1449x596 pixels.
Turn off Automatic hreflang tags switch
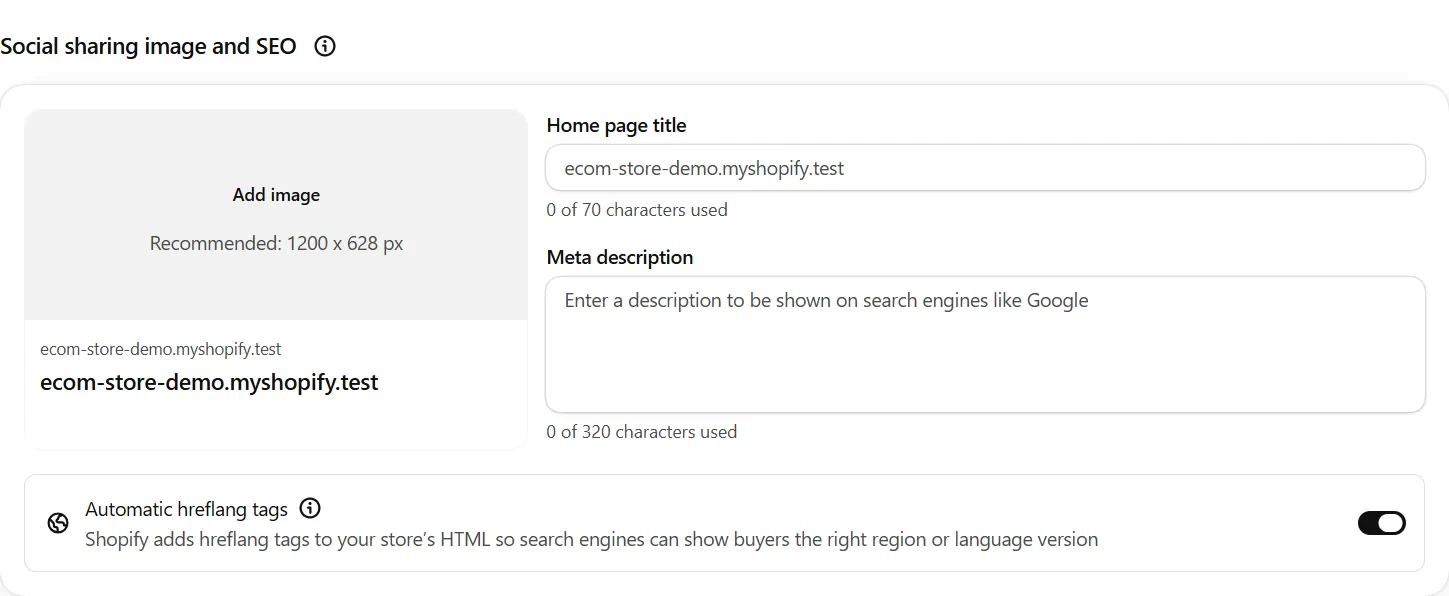tap(1382, 523)
